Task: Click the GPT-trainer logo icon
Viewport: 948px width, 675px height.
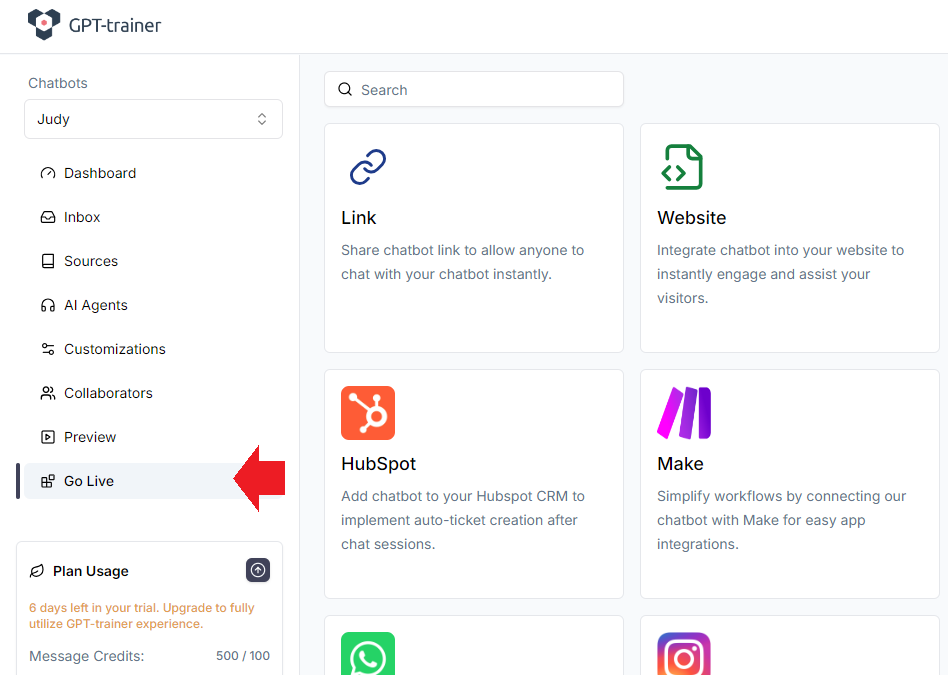Action: pos(44,24)
